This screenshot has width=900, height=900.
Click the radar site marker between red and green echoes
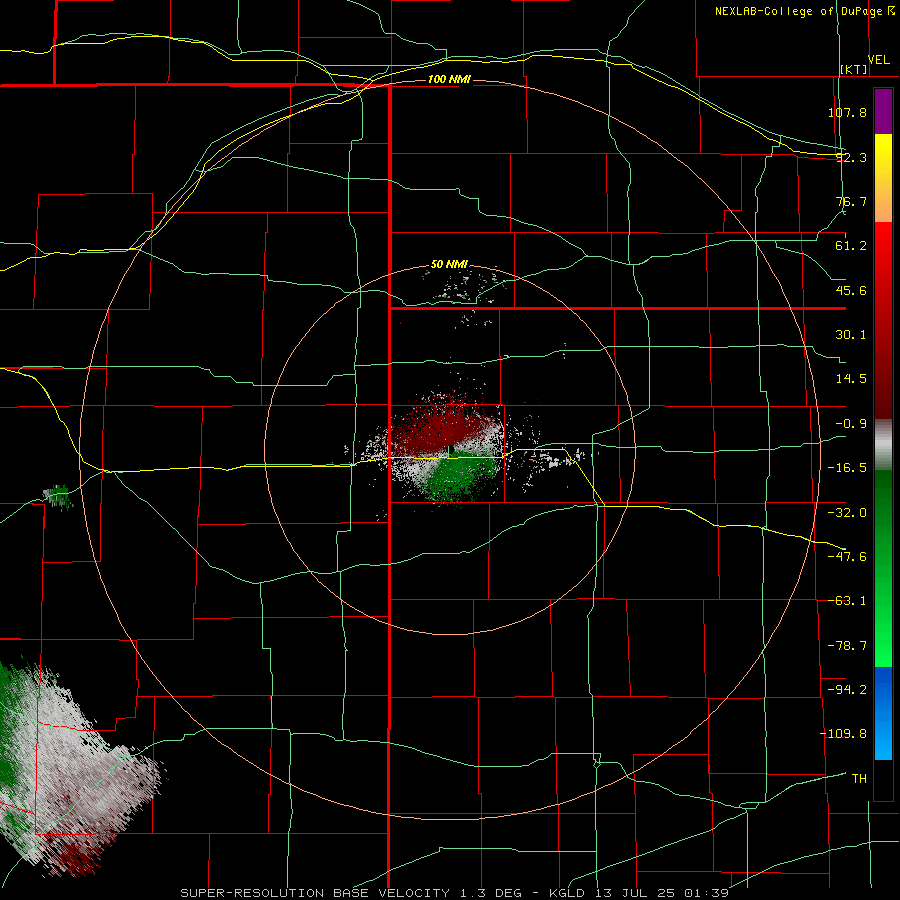point(450,450)
